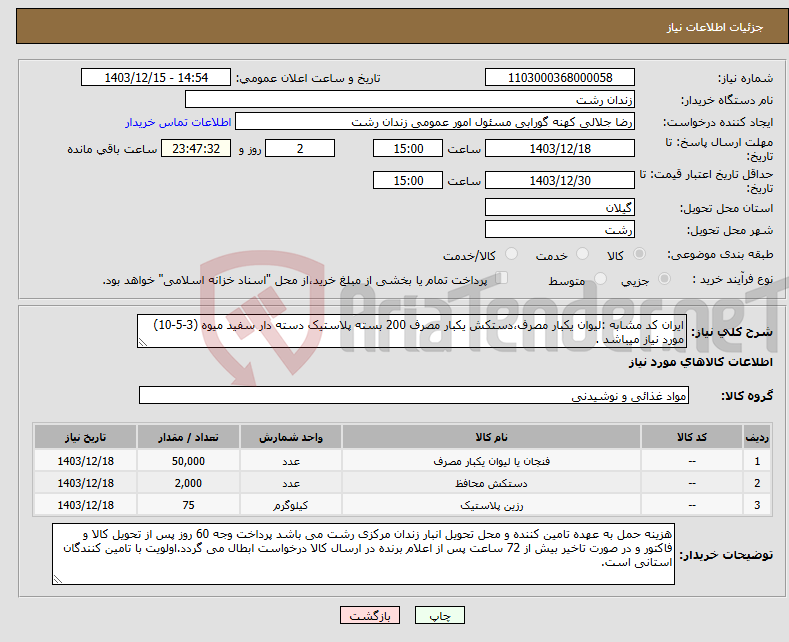The width and height of the screenshot is (789, 642).
Task: Click the تاریخ نیاز column header
Action: point(86,437)
